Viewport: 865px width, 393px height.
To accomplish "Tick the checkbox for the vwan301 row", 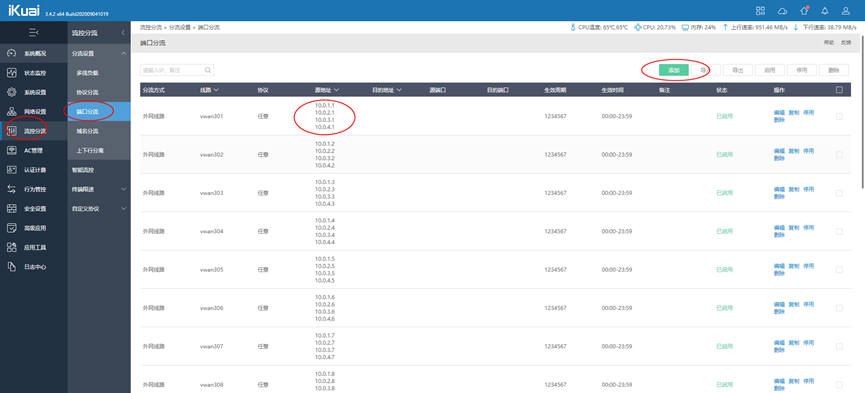I will (839, 116).
